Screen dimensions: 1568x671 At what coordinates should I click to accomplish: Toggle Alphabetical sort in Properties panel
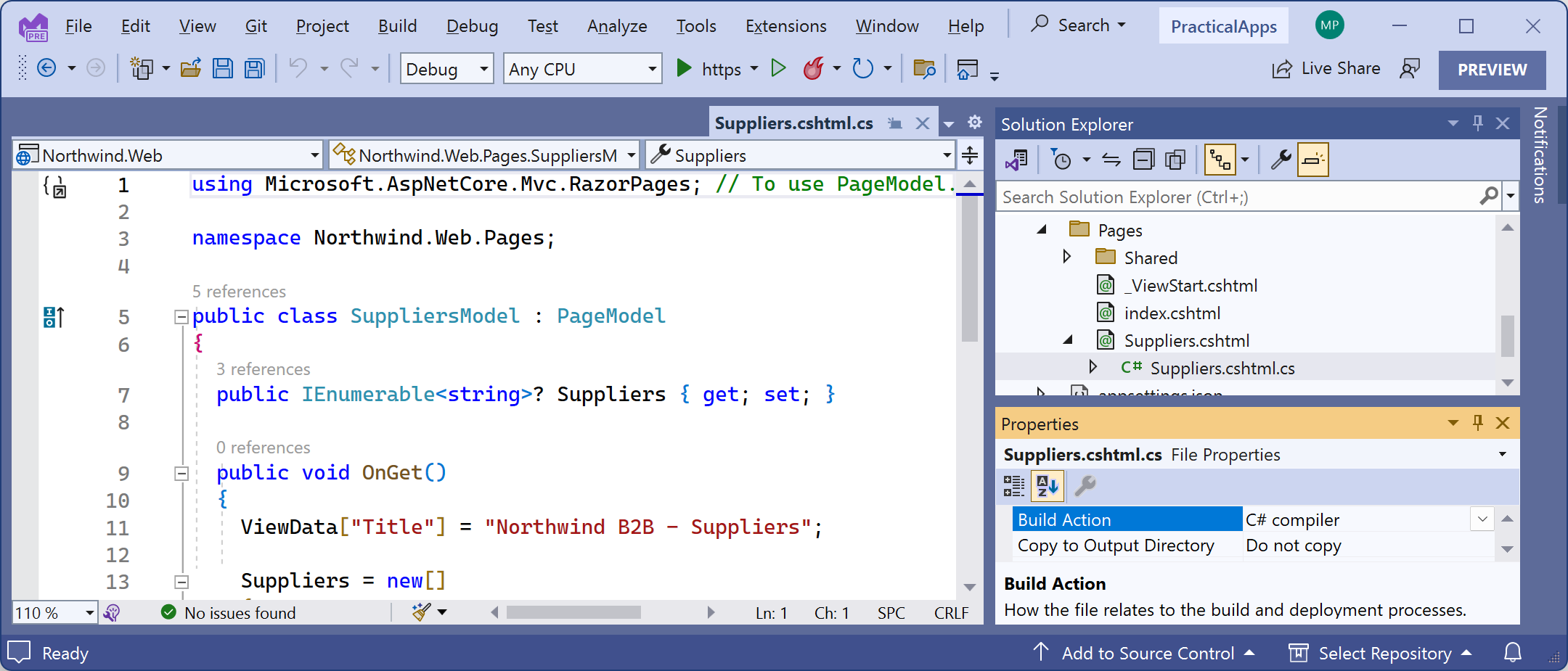tap(1048, 486)
